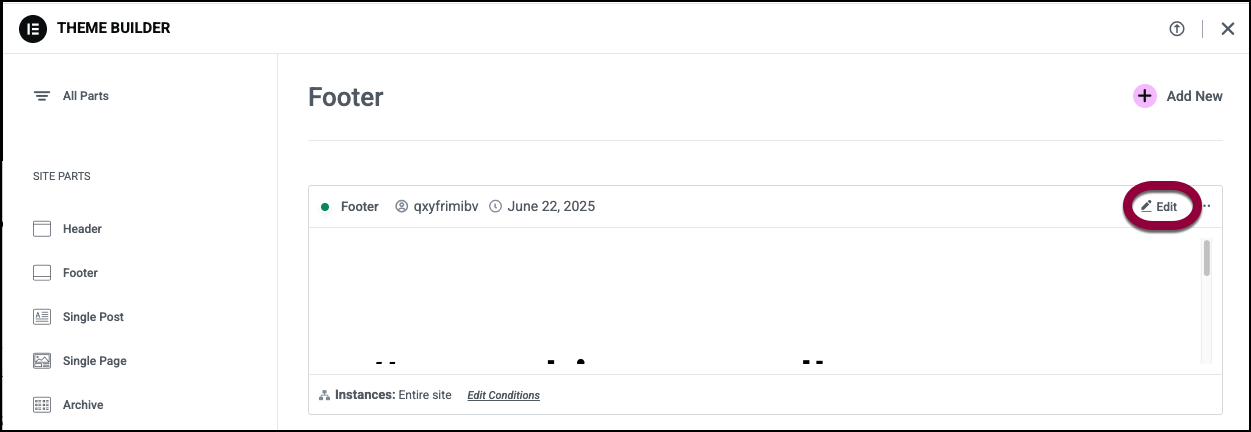The width and height of the screenshot is (1251, 432).
Task: Select the Footer site part icon
Action: click(x=42, y=273)
